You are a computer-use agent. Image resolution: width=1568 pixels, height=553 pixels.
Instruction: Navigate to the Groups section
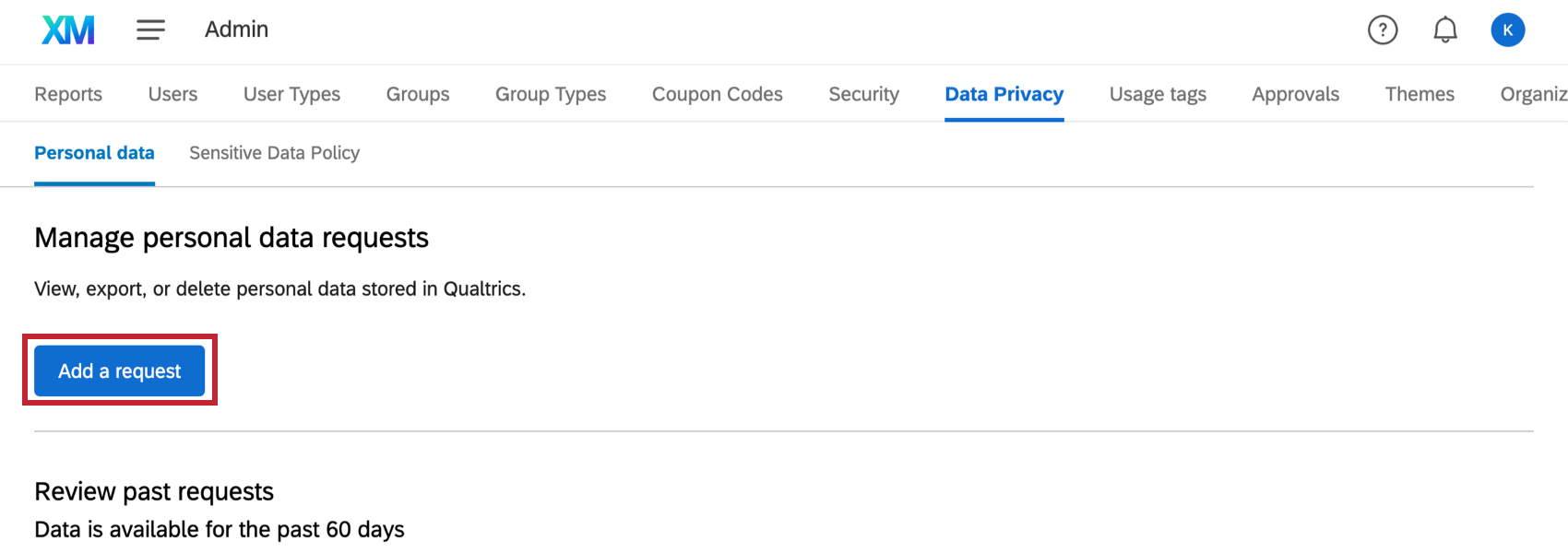pyautogui.click(x=417, y=93)
